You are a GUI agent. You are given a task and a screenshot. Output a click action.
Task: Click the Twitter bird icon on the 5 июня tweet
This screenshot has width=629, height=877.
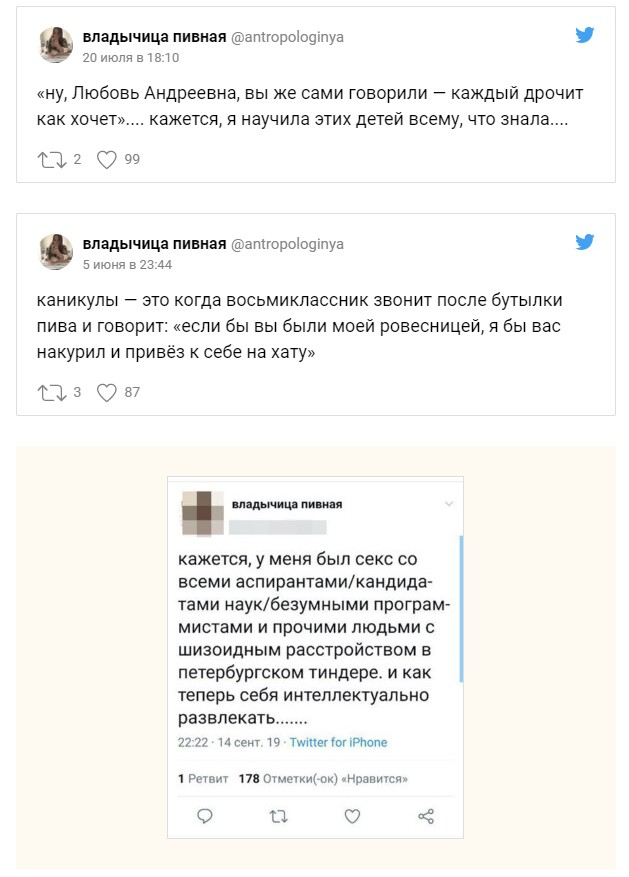pyautogui.click(x=585, y=242)
